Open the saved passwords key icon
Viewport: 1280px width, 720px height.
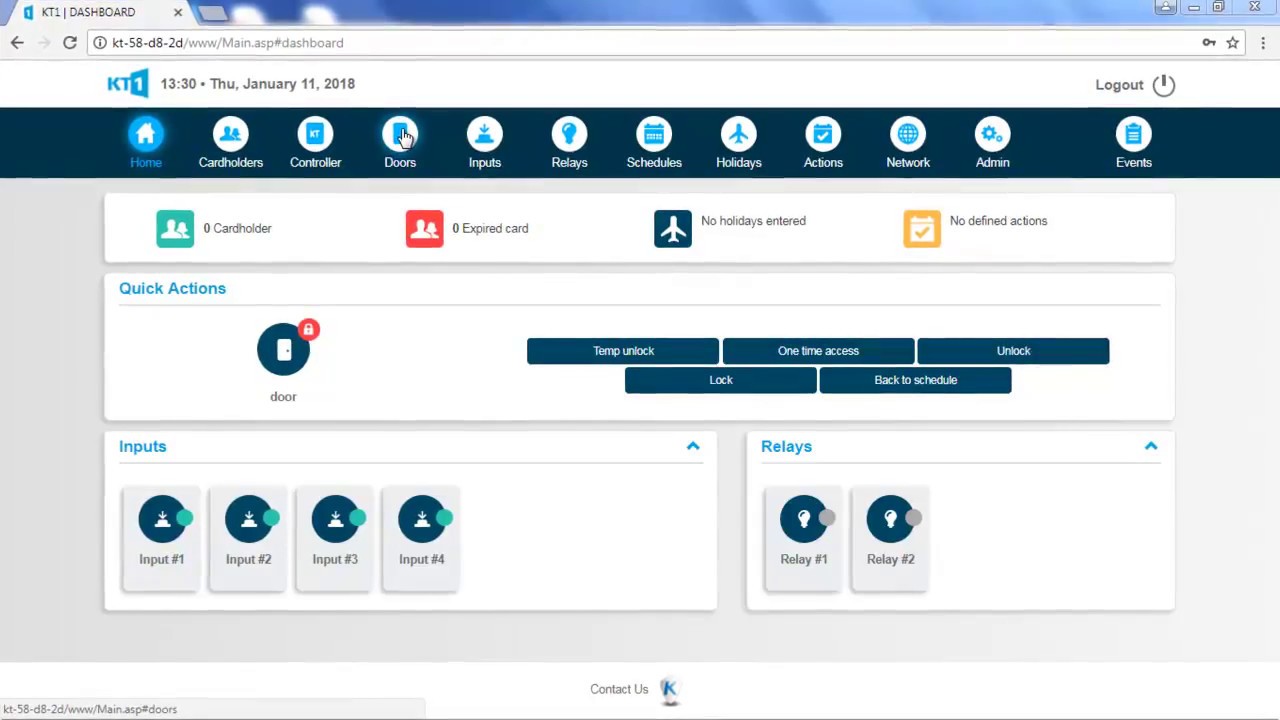[1209, 43]
